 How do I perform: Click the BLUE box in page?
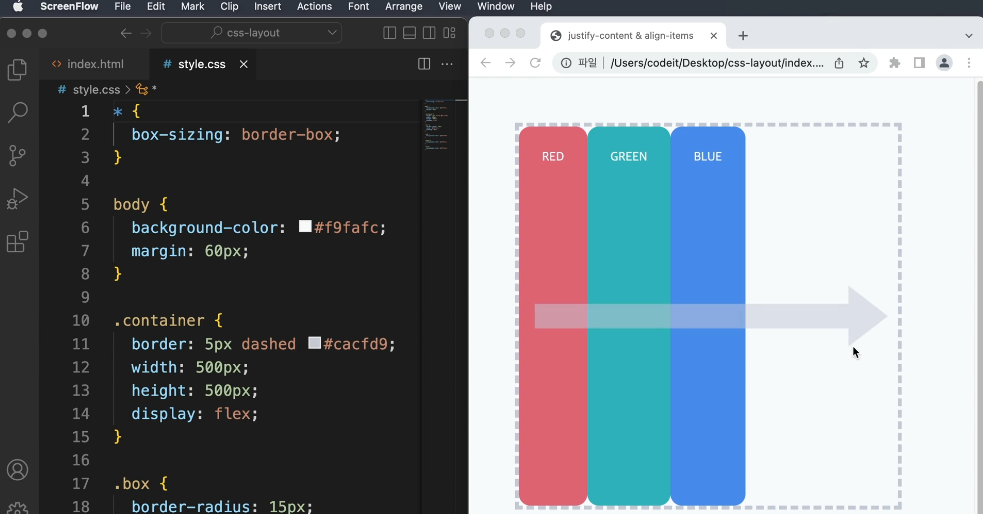coord(708,316)
